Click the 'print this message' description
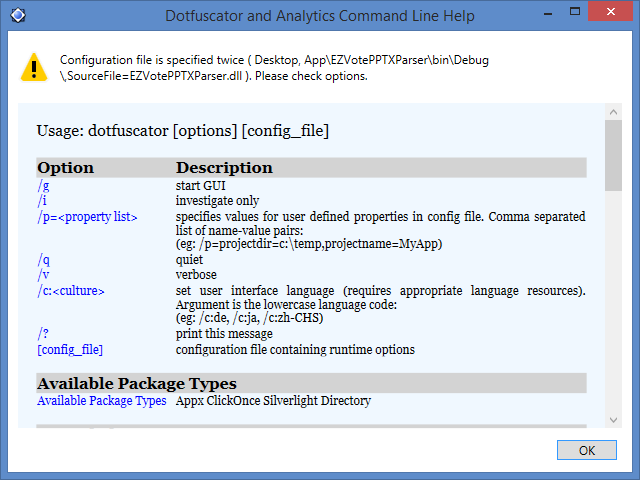The image size is (642, 483). [224, 334]
